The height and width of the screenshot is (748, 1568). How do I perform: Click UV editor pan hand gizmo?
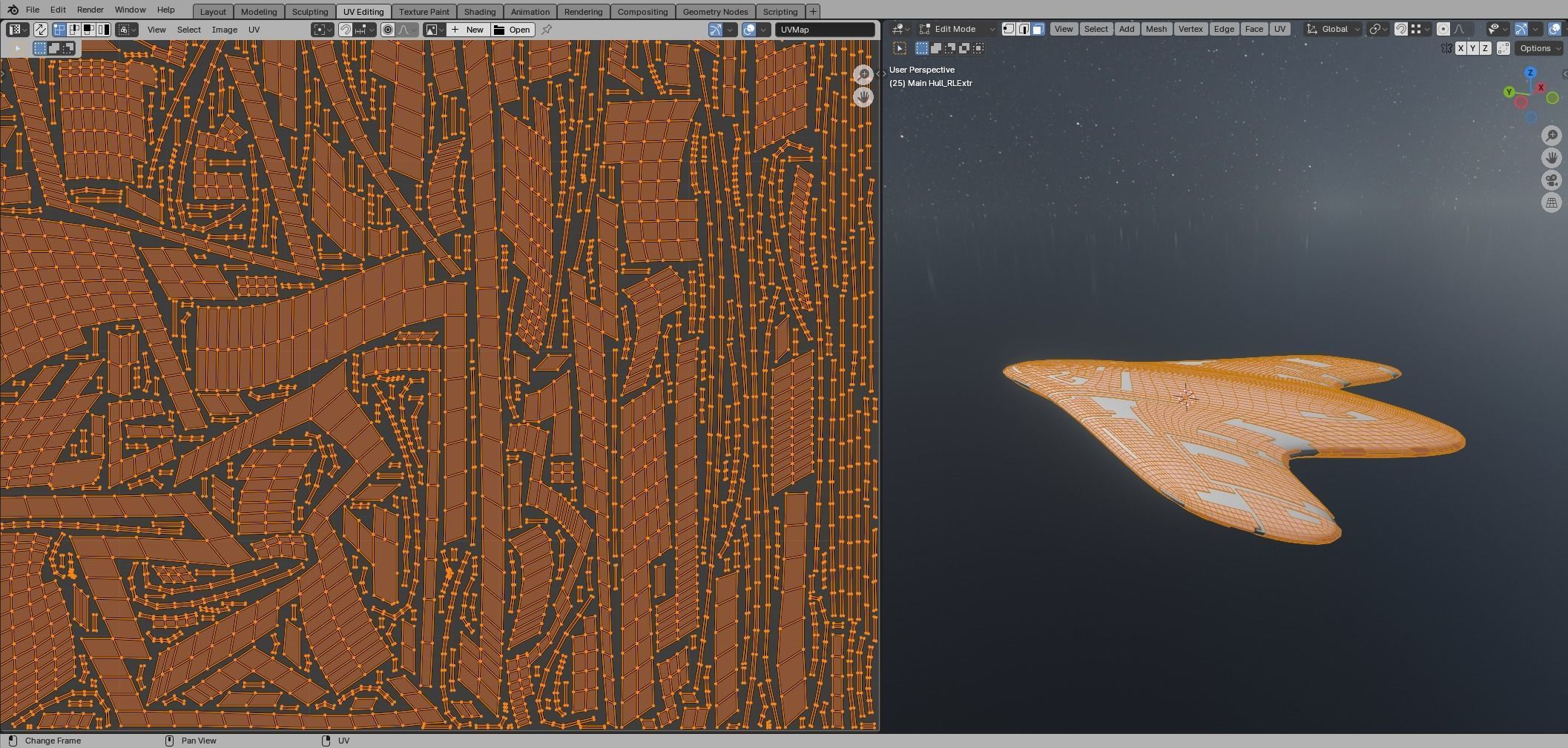pos(863,97)
